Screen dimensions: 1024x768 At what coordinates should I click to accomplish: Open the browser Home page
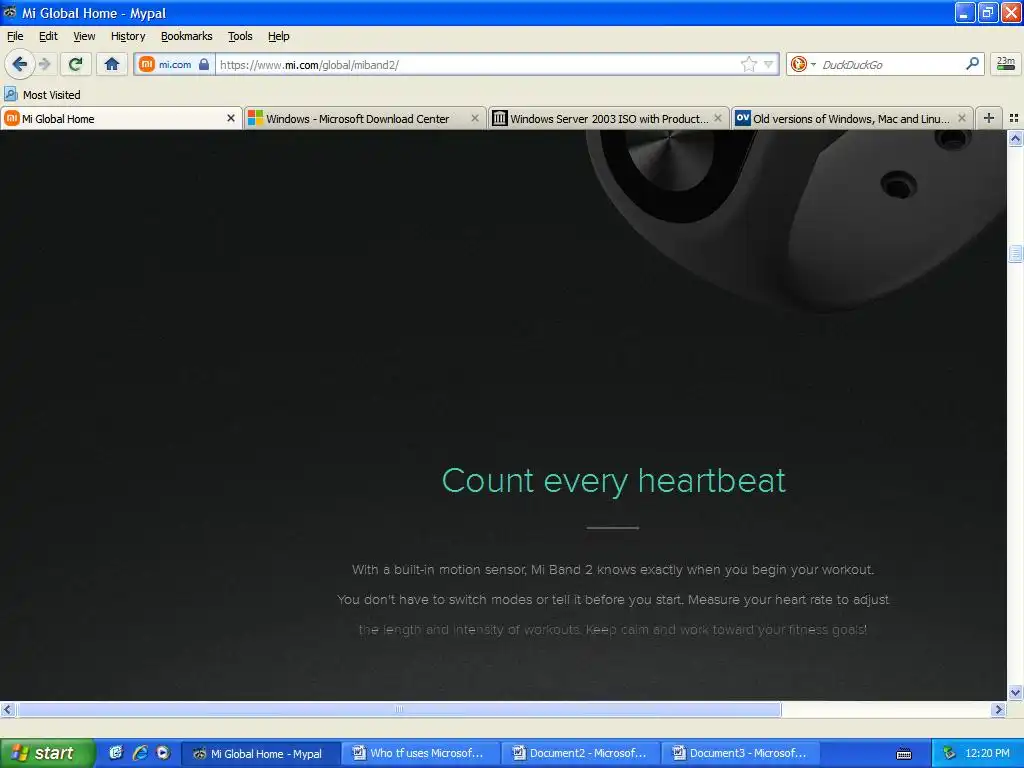point(112,64)
